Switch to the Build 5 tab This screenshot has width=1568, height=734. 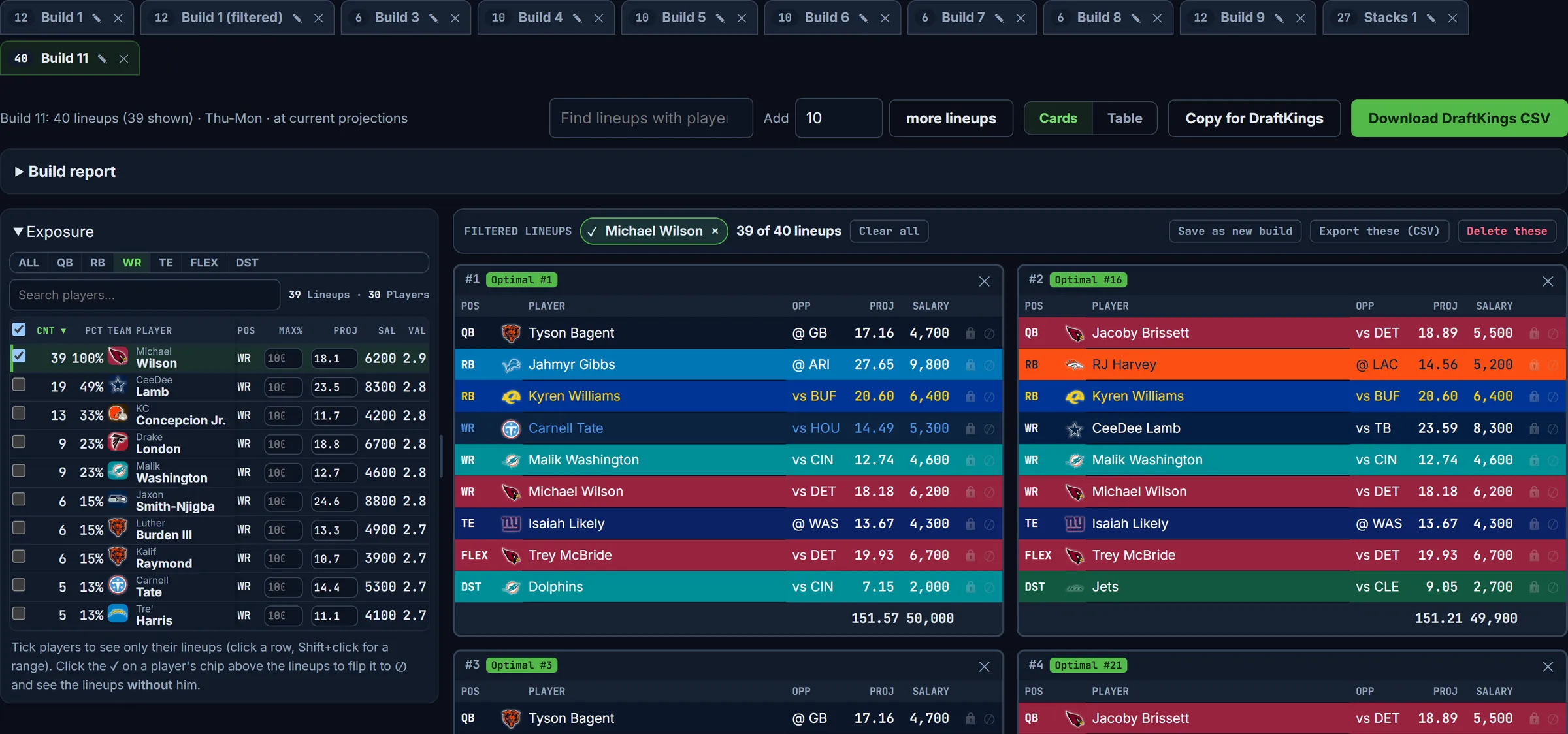click(x=683, y=18)
